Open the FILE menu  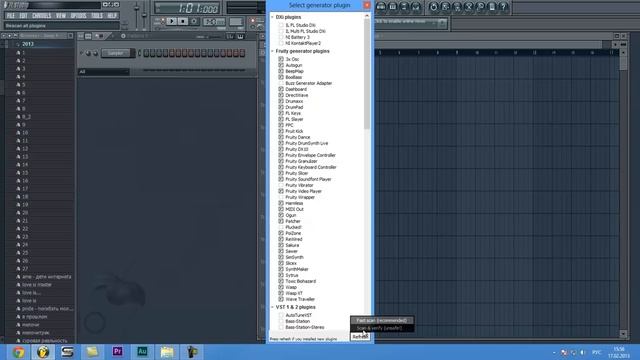point(11,16)
